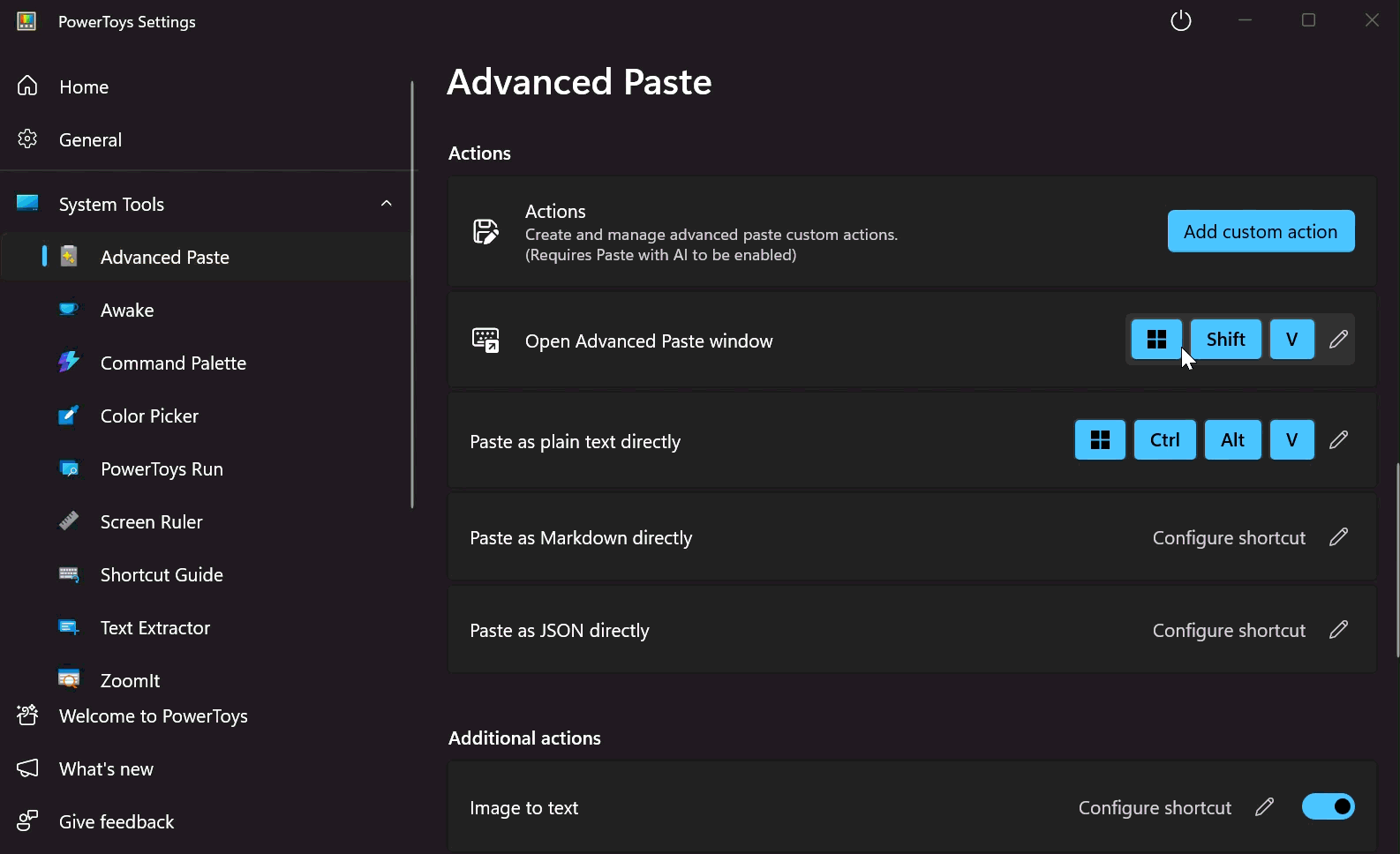Click the Welcome to PowerToys party icon
The height and width of the screenshot is (854, 1400).
coord(27,715)
